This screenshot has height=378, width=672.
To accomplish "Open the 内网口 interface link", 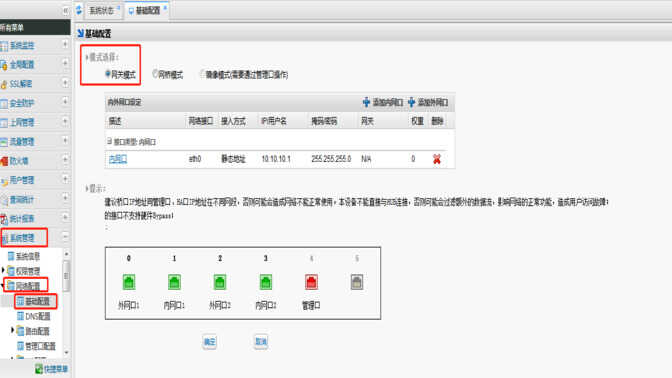I will click(117, 159).
